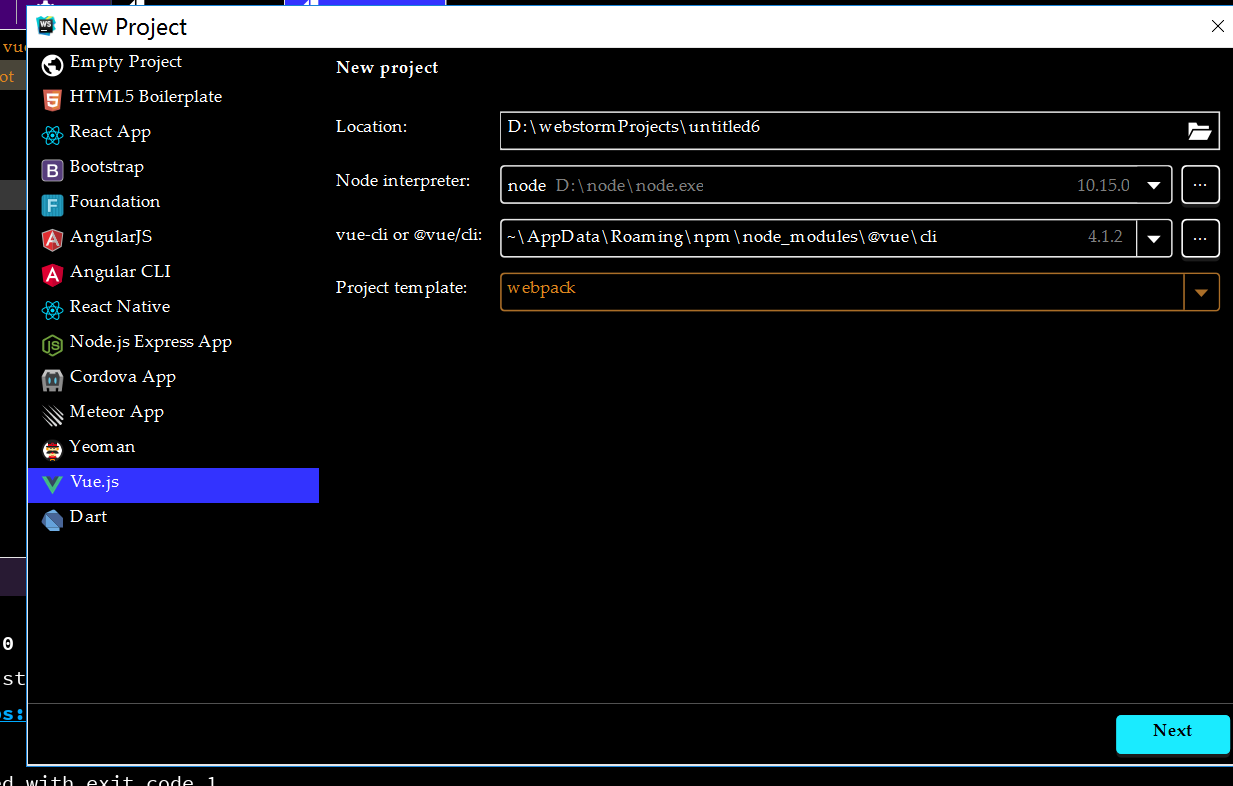The image size is (1233, 786).
Task: Click the WebStorm logo in title bar
Action: (45, 26)
